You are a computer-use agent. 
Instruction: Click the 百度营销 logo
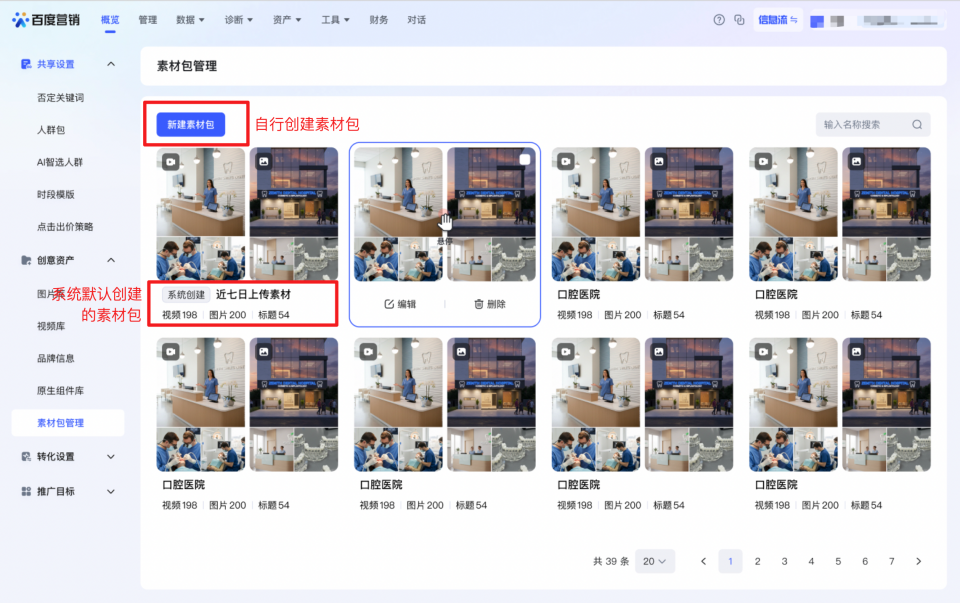tap(47, 19)
